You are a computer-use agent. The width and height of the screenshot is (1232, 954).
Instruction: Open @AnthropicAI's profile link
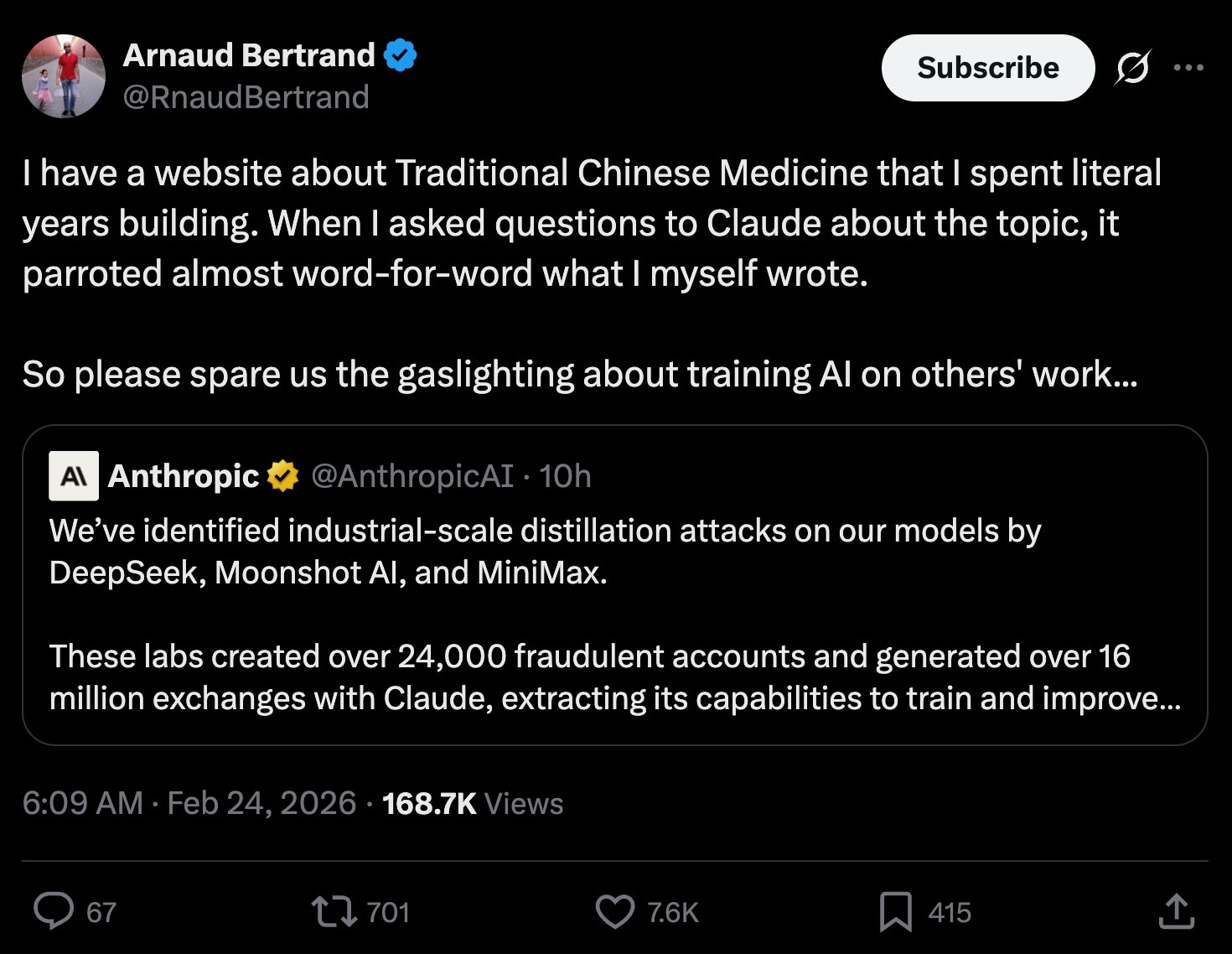(x=412, y=476)
